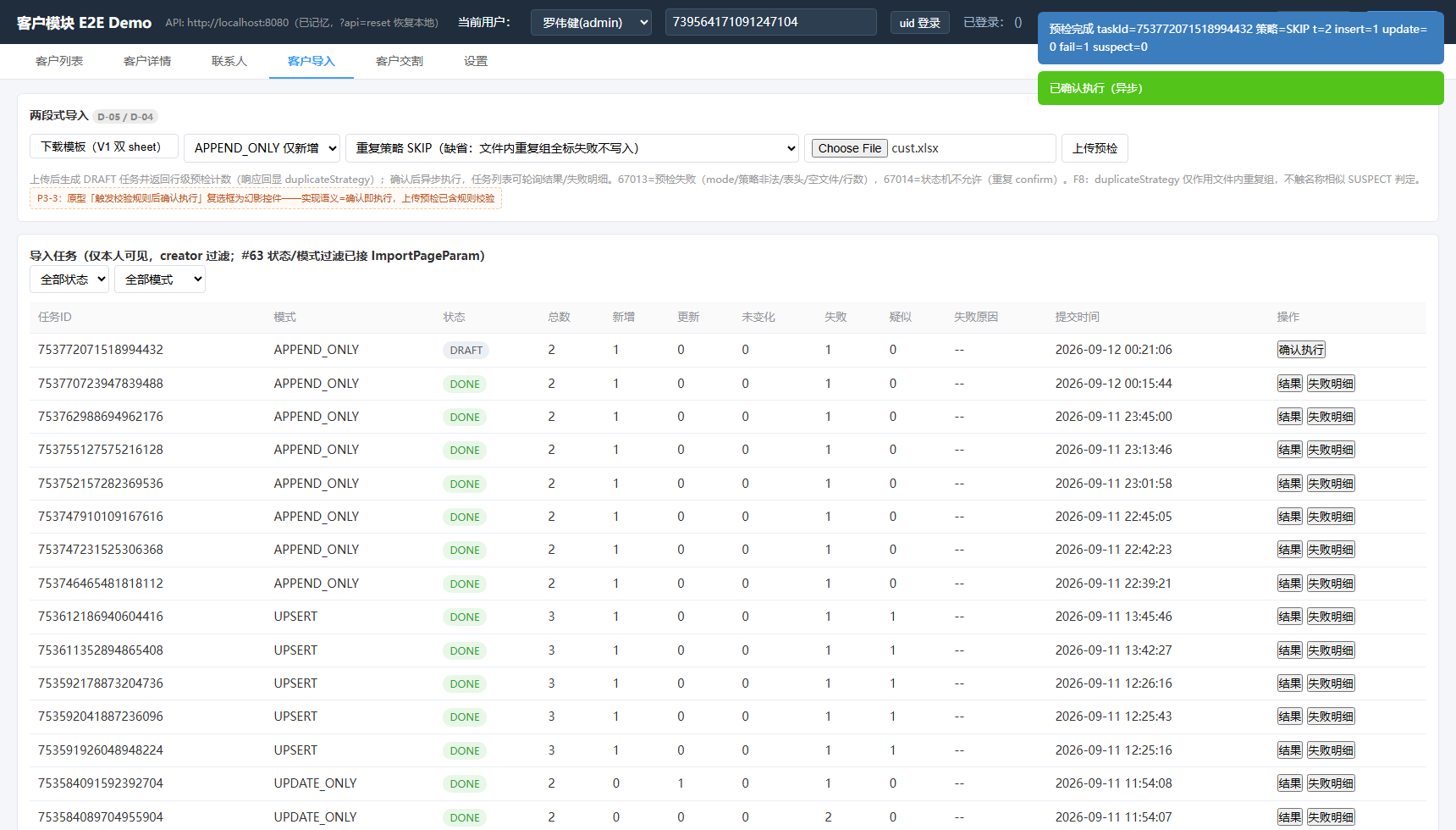Open 失败明细 for task 753762988694962176
The image size is (1456, 830).
[x=1331, y=417]
